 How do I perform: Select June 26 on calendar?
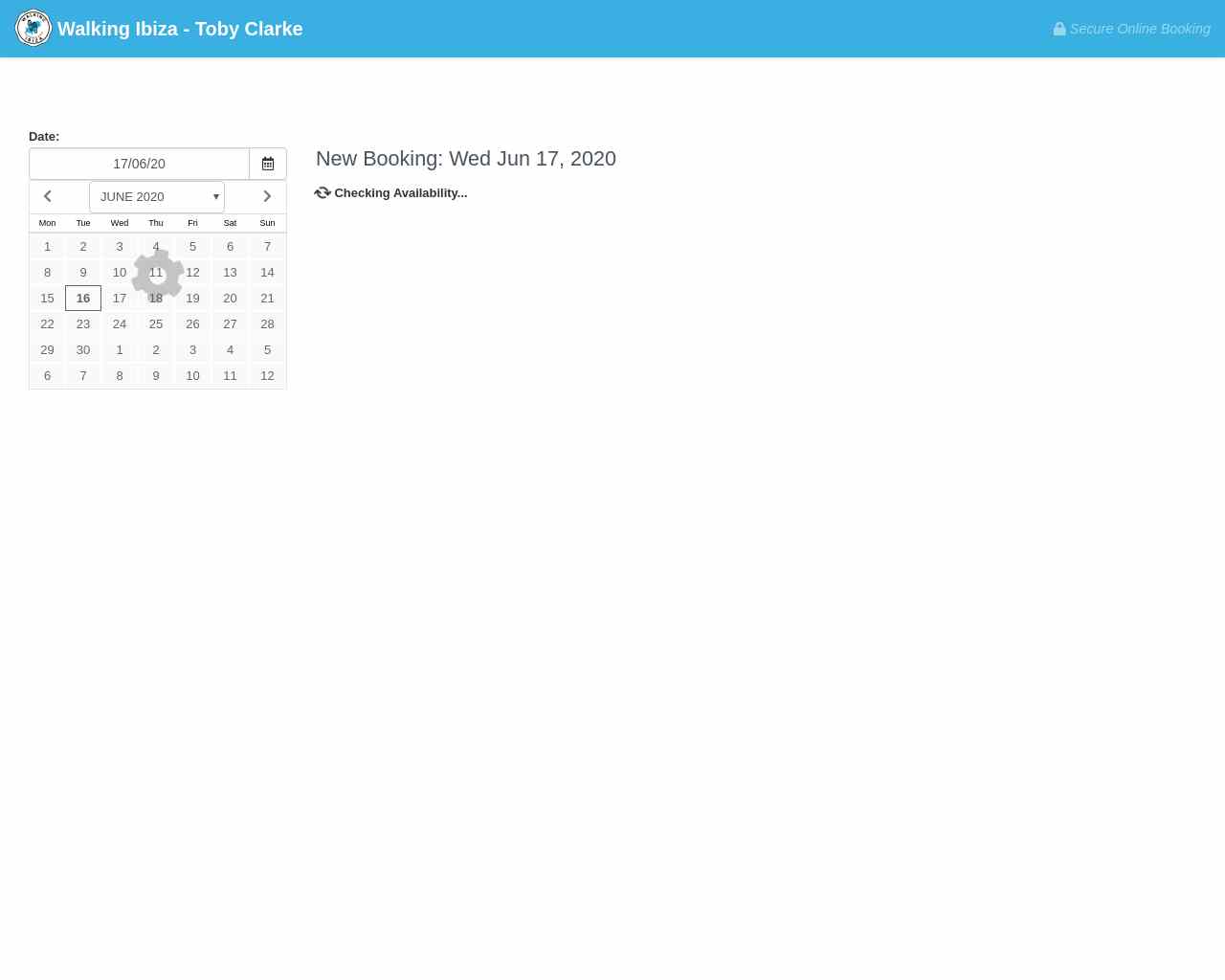(192, 324)
